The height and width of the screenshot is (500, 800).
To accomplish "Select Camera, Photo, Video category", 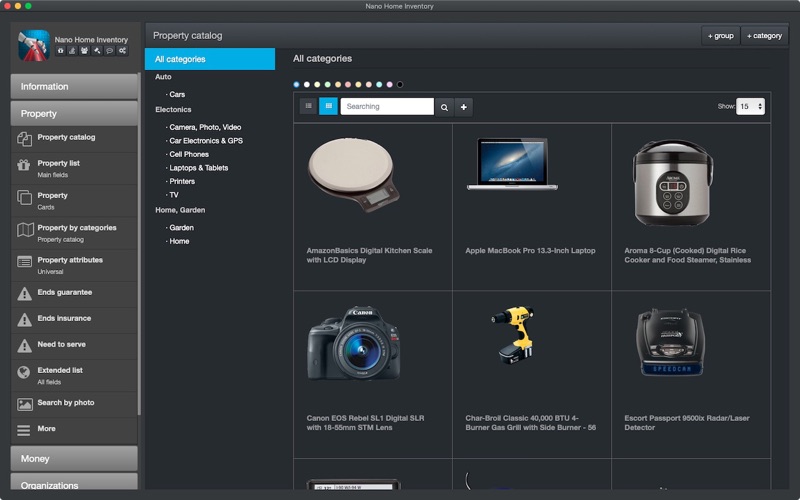I will pyautogui.click(x=205, y=127).
